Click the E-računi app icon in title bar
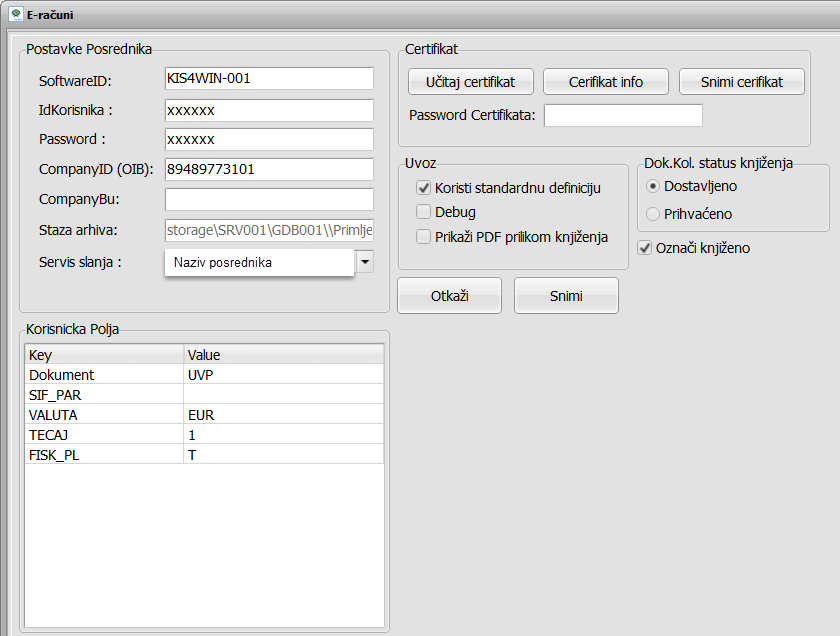This screenshot has width=840, height=636. (16, 14)
